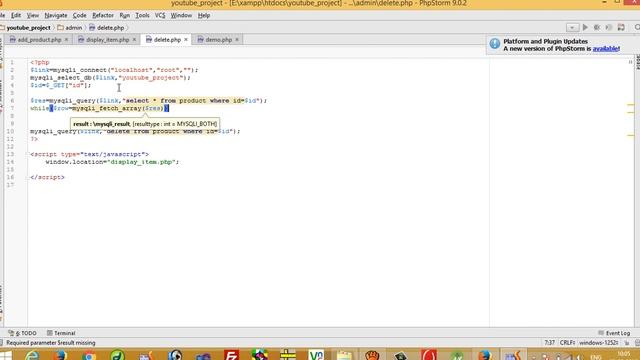The width and height of the screenshot is (640, 360).
Task: Open the View menu
Action: tap(33, 16)
